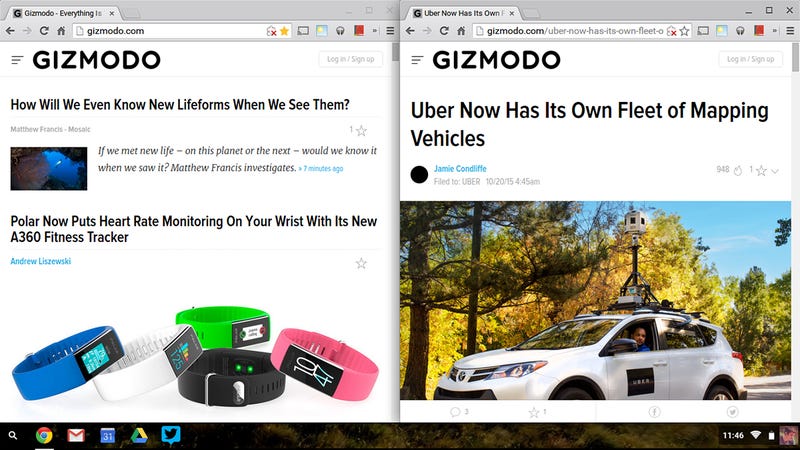Open Jamie Condliffe author link

tap(460, 168)
